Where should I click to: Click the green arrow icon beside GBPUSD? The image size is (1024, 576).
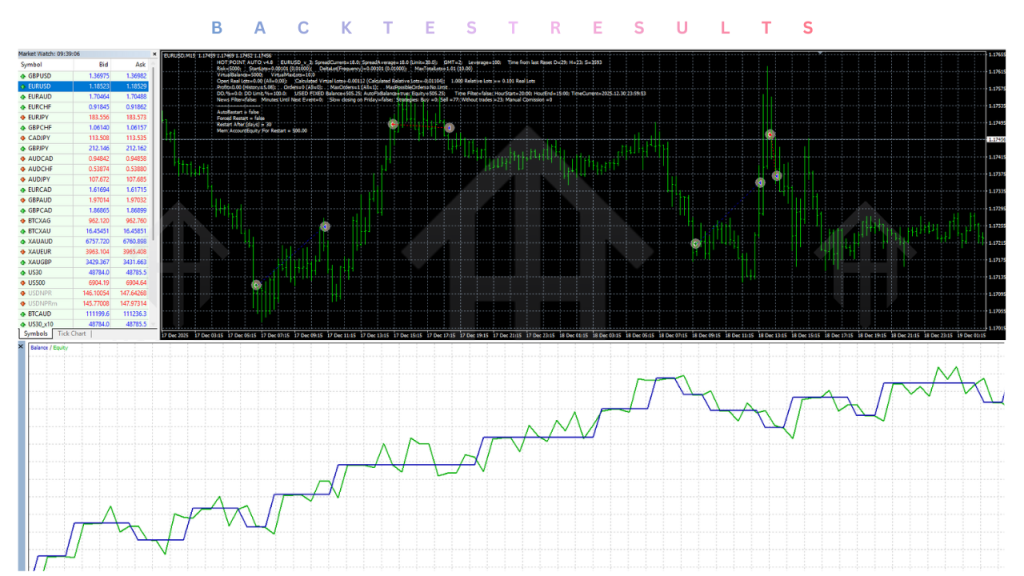tap(24, 76)
